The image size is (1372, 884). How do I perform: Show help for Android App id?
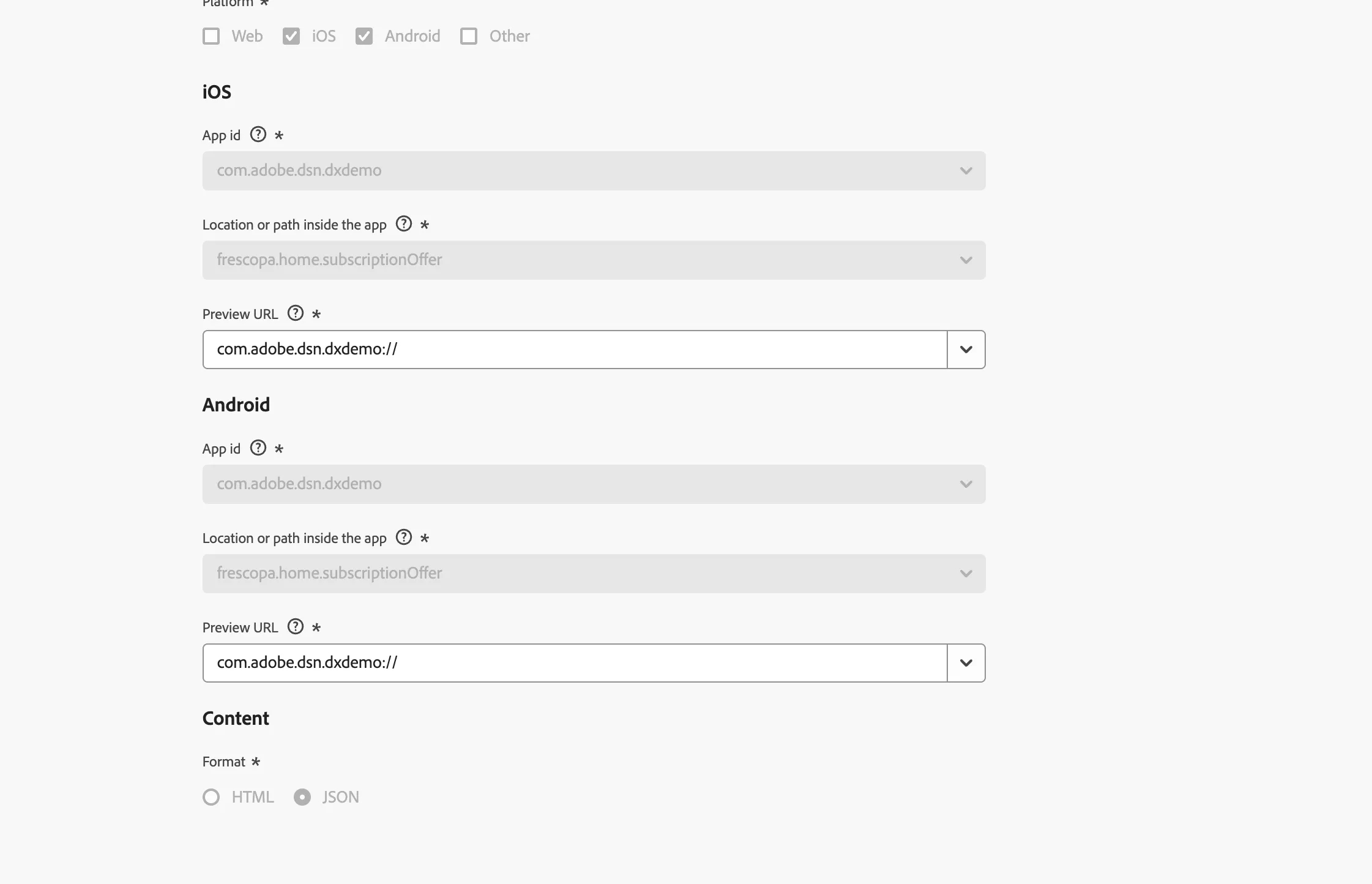click(x=258, y=448)
